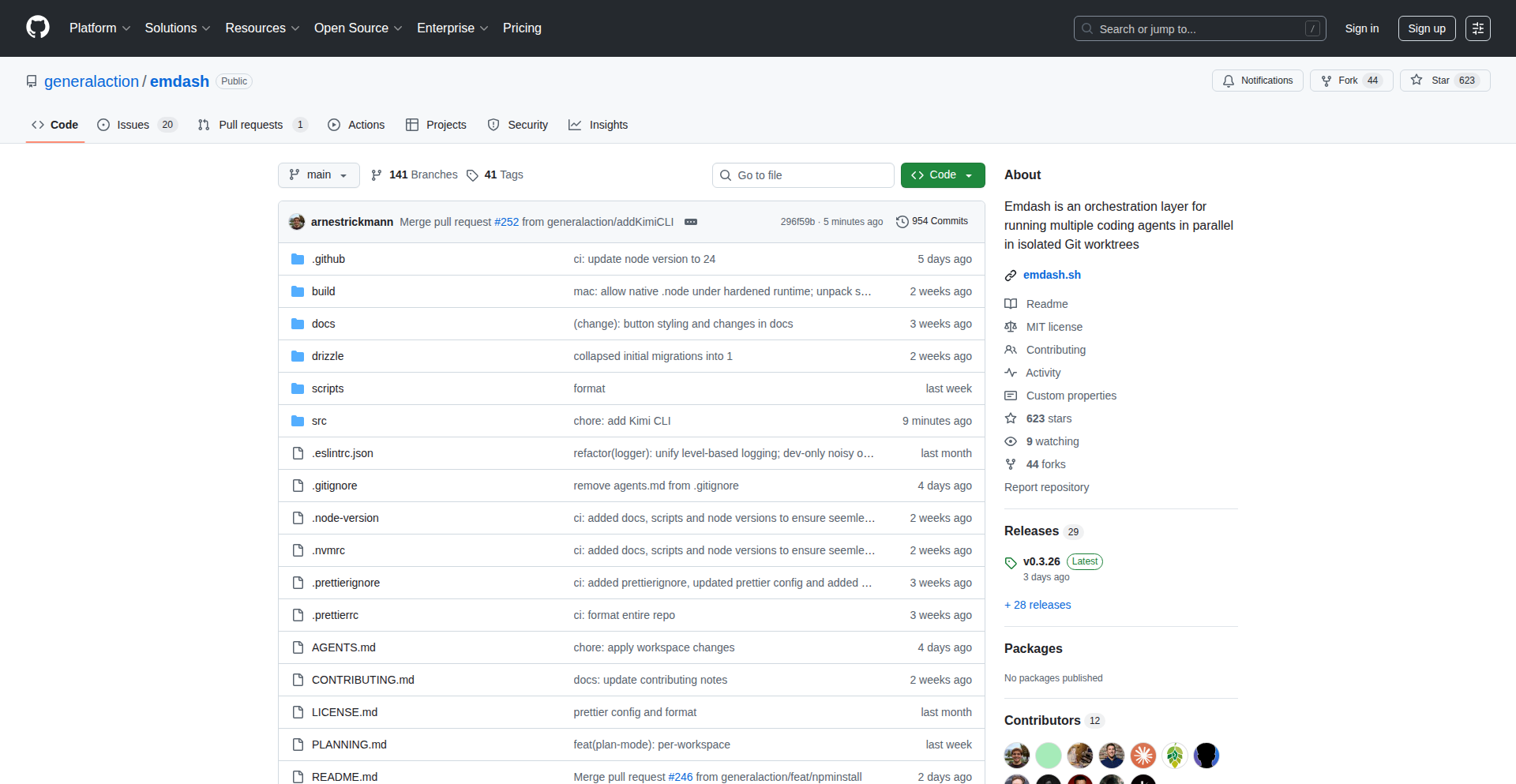The width and height of the screenshot is (1516, 784).
Task: Click the GitHub logo home icon
Action: coord(37,28)
